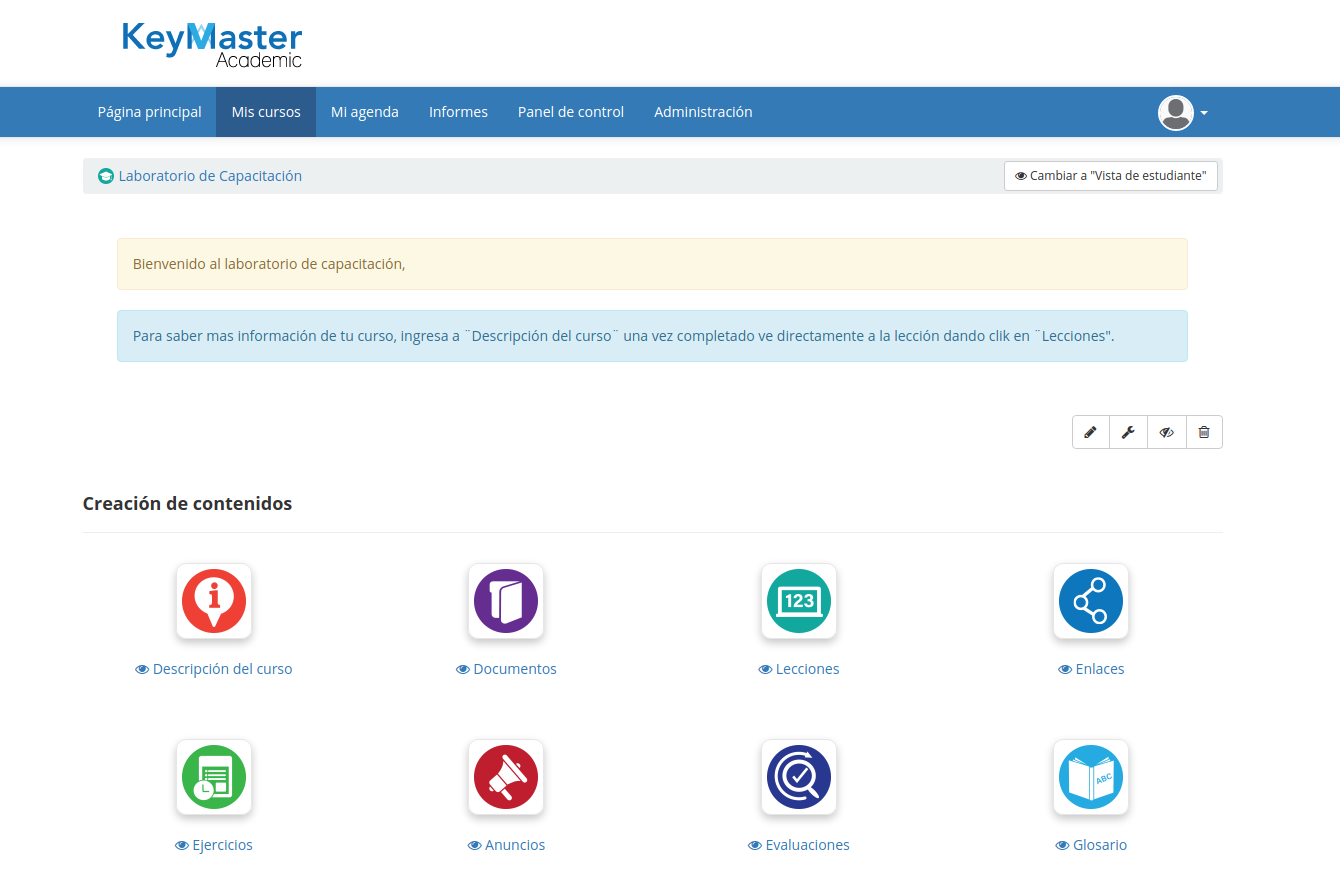
Task: Toggle visibility eye beside Documentos
Action: (x=463, y=670)
